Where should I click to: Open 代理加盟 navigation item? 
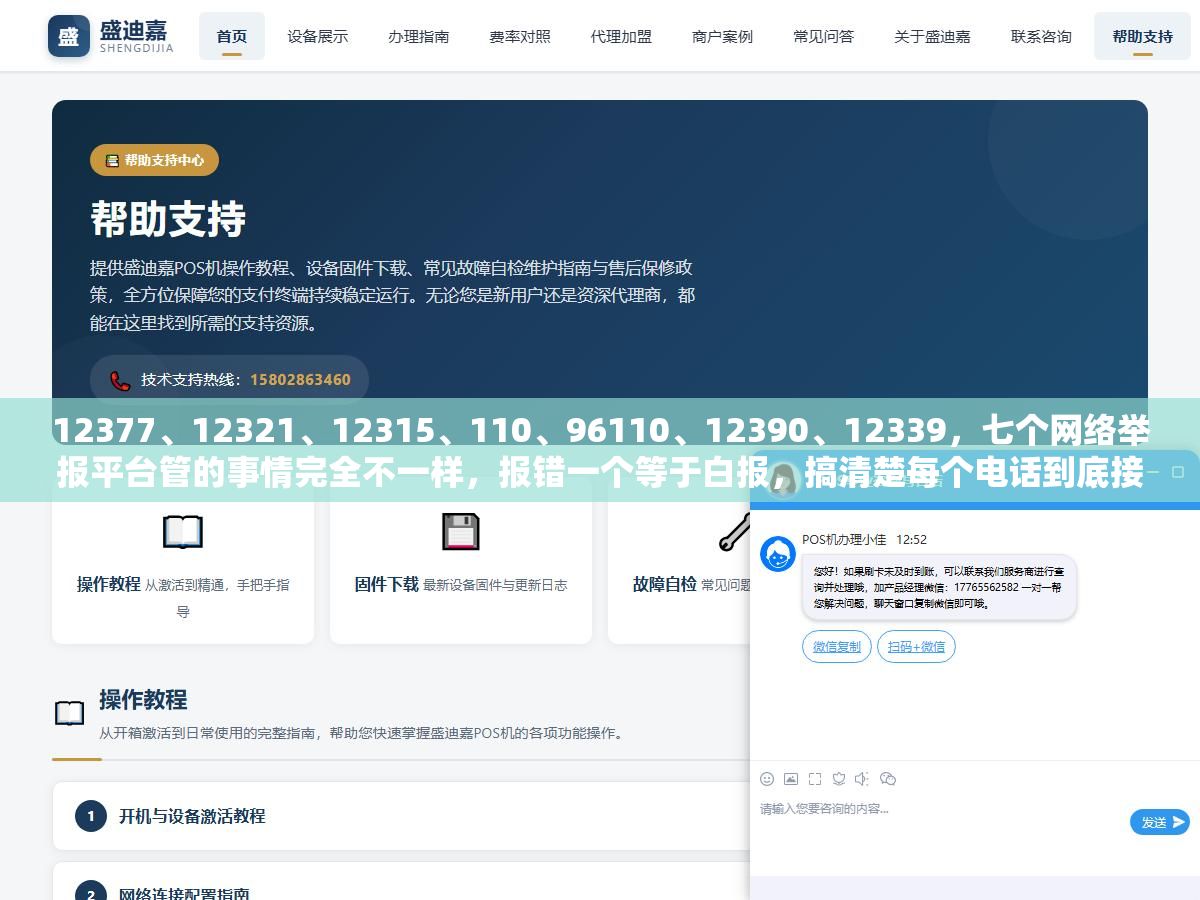pyautogui.click(x=621, y=36)
